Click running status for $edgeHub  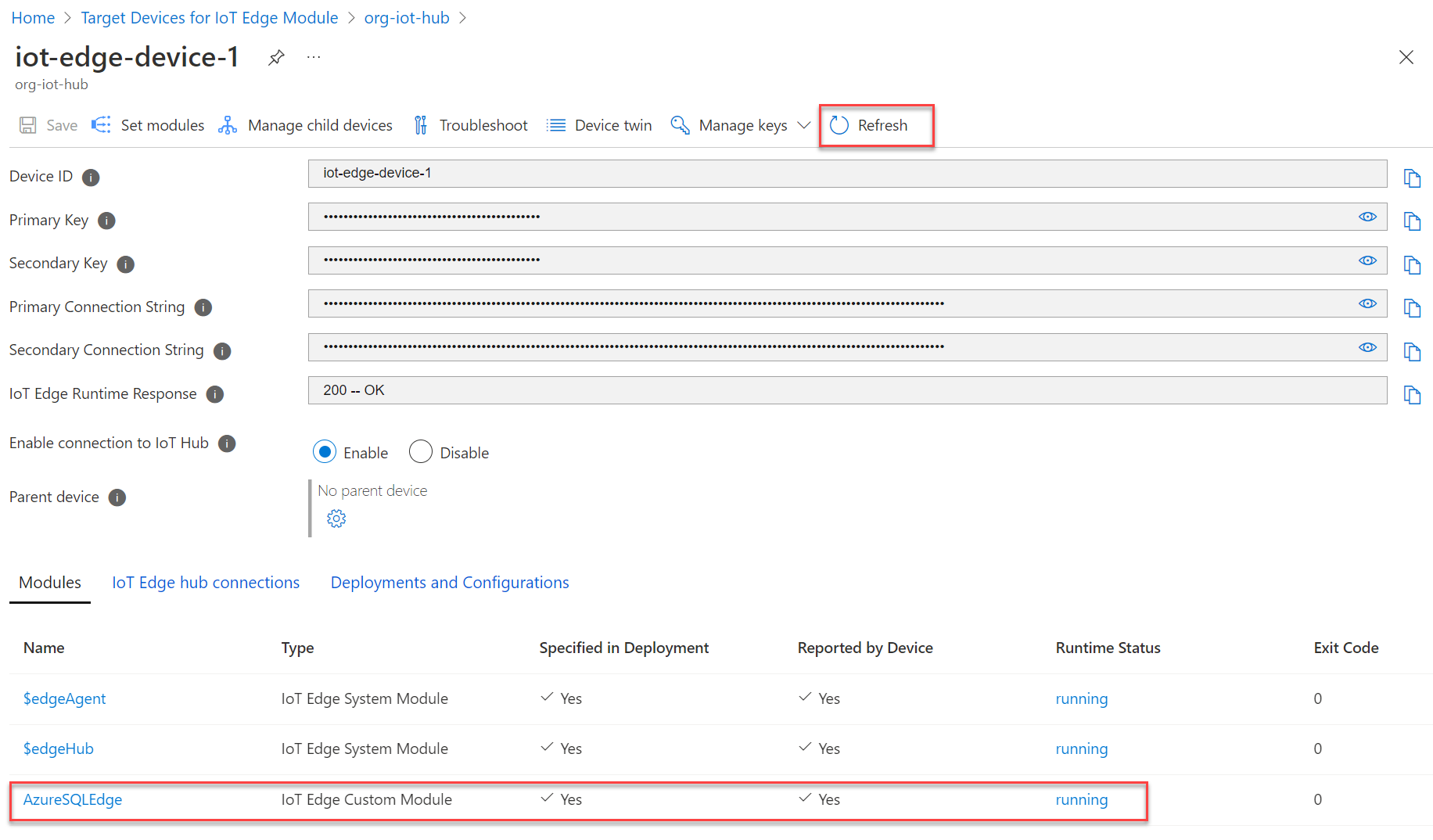coord(1082,748)
